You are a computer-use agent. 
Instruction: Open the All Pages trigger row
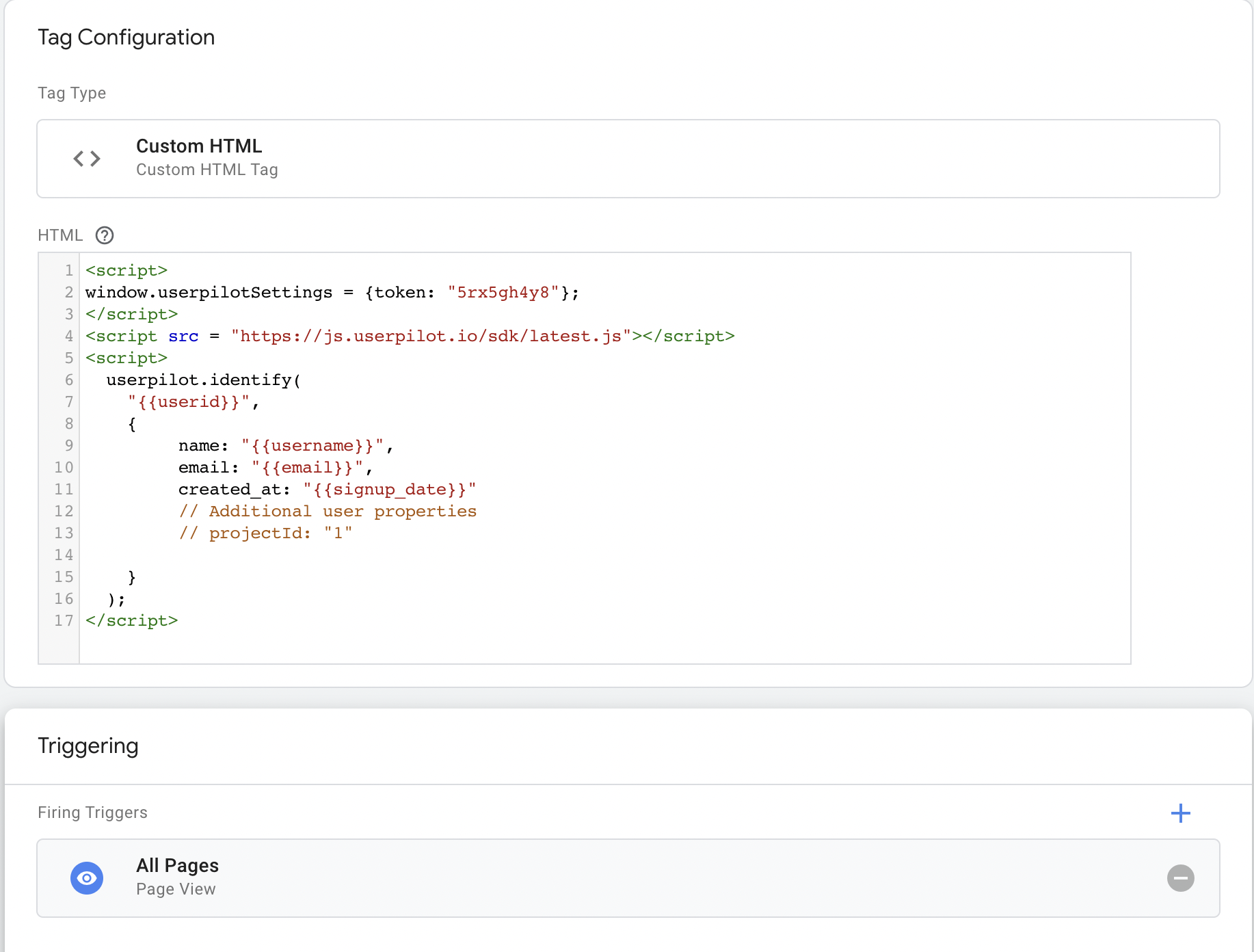[628, 878]
